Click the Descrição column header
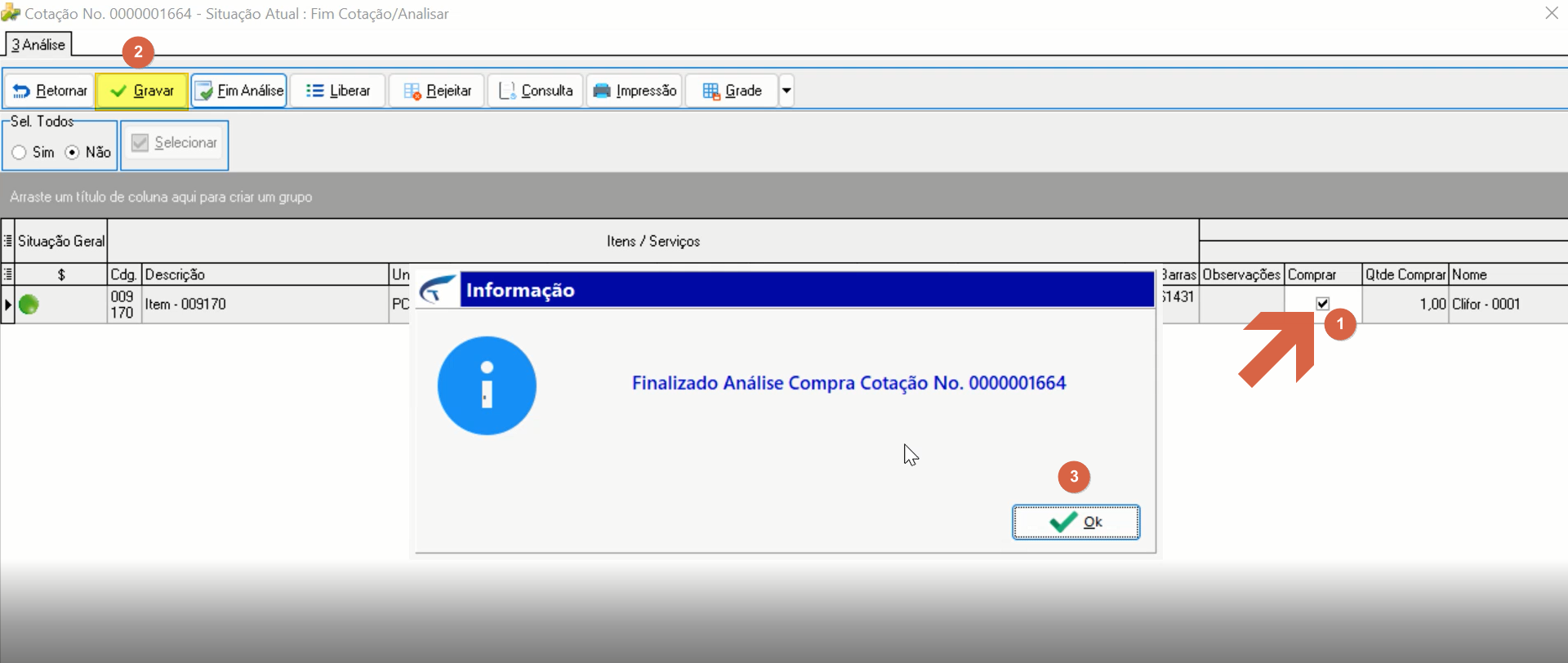 pos(265,274)
